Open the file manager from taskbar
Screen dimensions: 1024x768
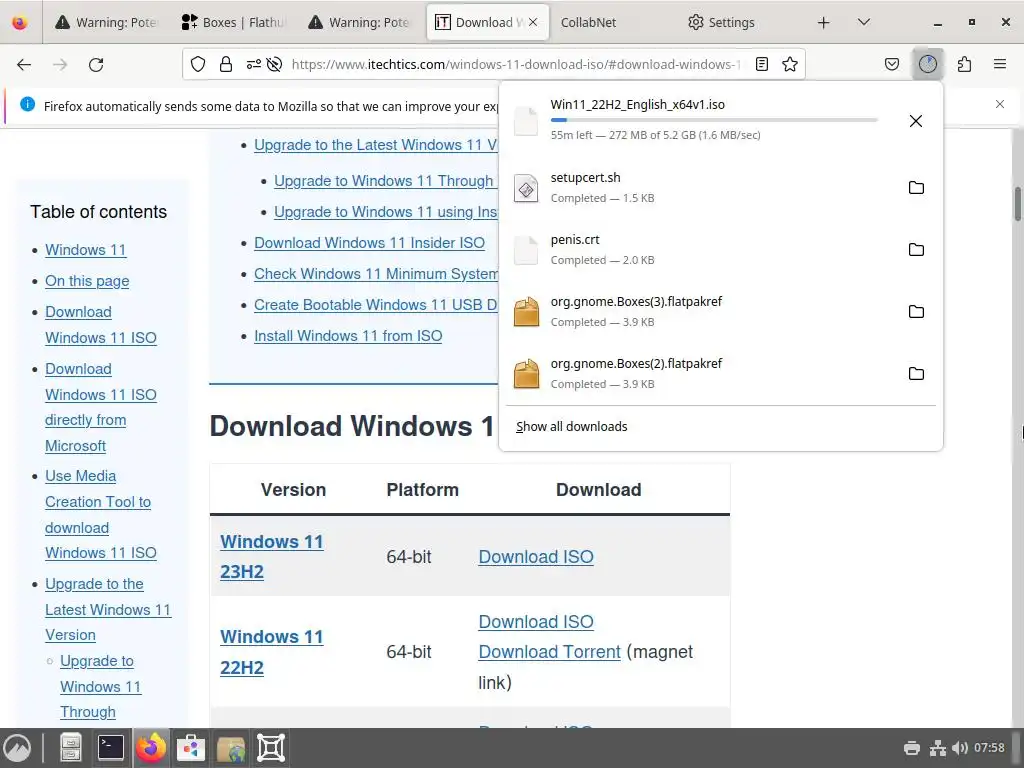(x=71, y=748)
